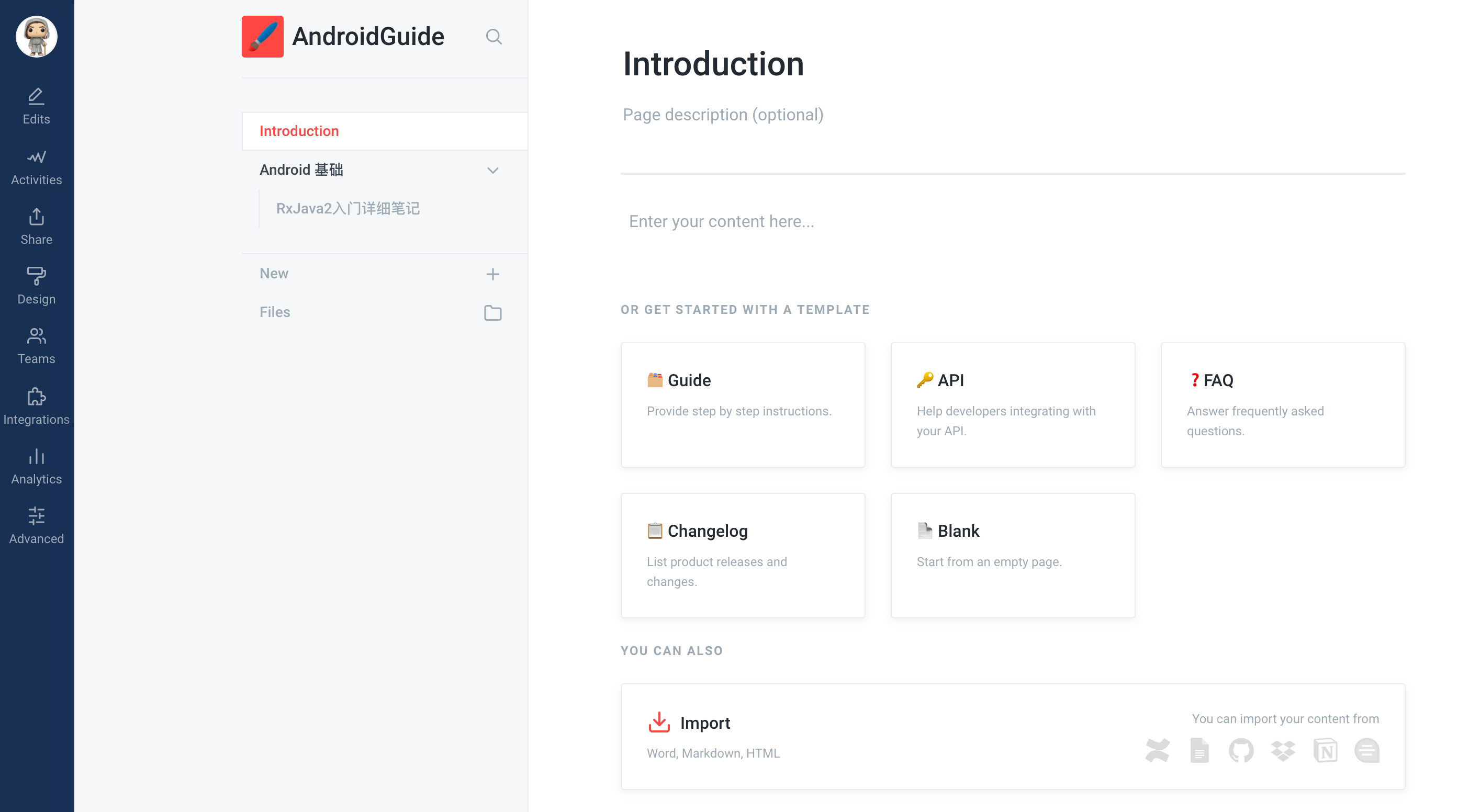Image resolution: width=1480 pixels, height=812 pixels.
Task: Click the page description field
Action: (723, 115)
